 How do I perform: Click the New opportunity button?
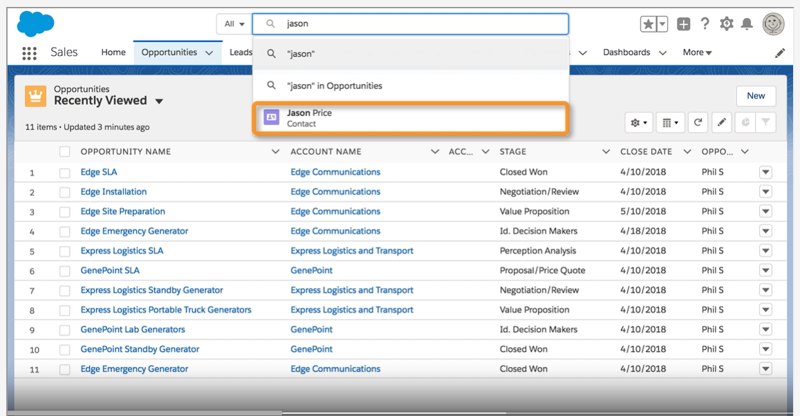coord(756,95)
